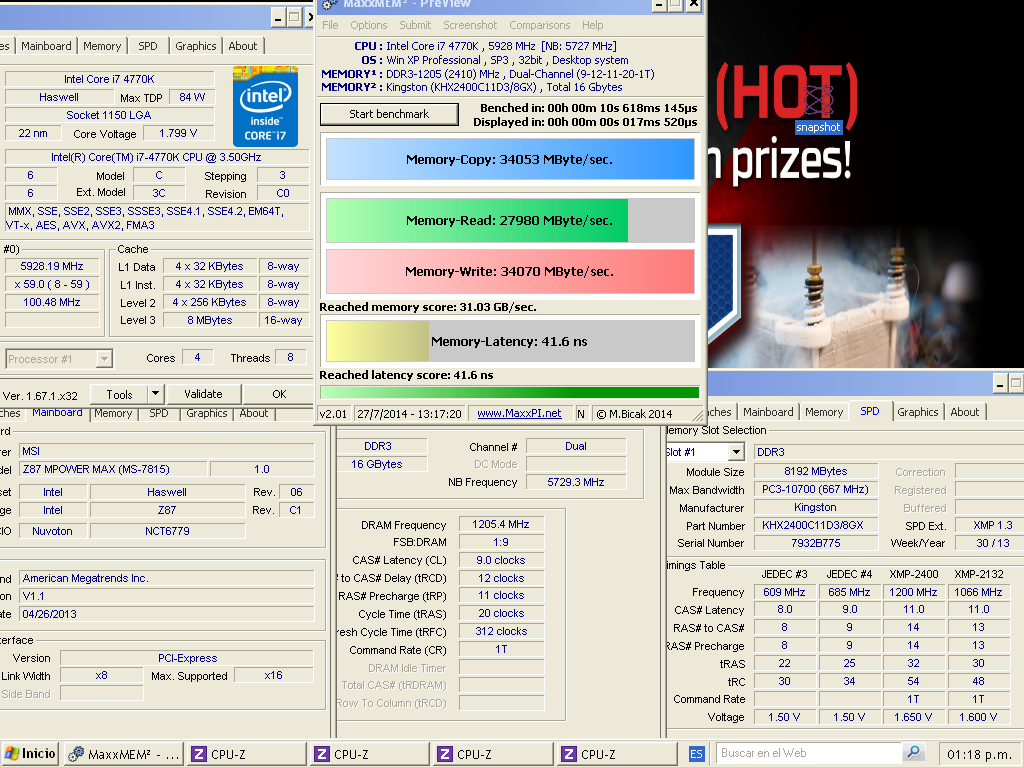Image resolution: width=1024 pixels, height=768 pixels.
Task: Open About tab in the Intel Core i7 CPU-Z window
Action: pos(242,46)
